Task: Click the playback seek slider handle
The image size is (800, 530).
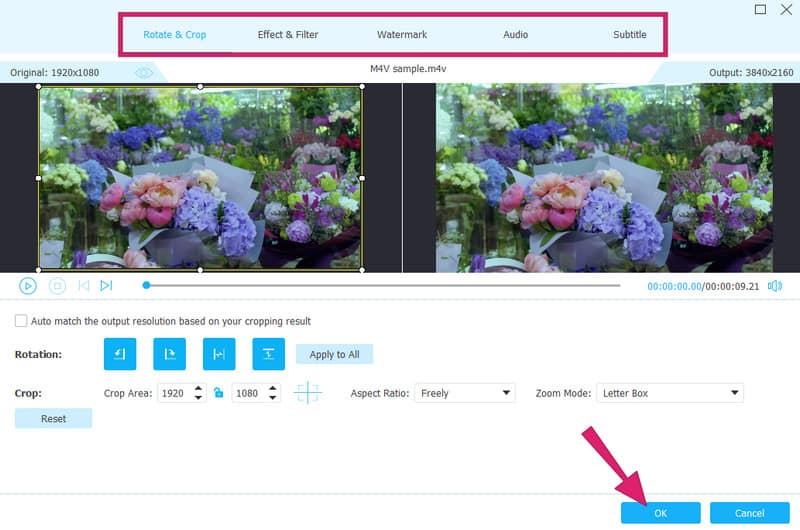Action: [146, 285]
